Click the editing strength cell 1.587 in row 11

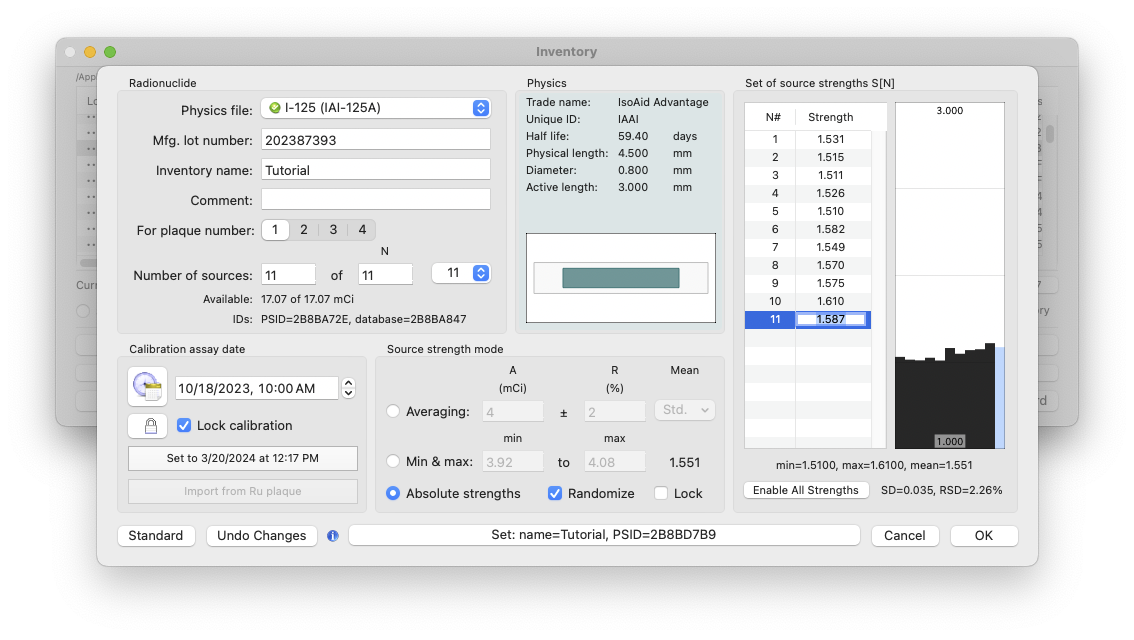(x=831, y=320)
